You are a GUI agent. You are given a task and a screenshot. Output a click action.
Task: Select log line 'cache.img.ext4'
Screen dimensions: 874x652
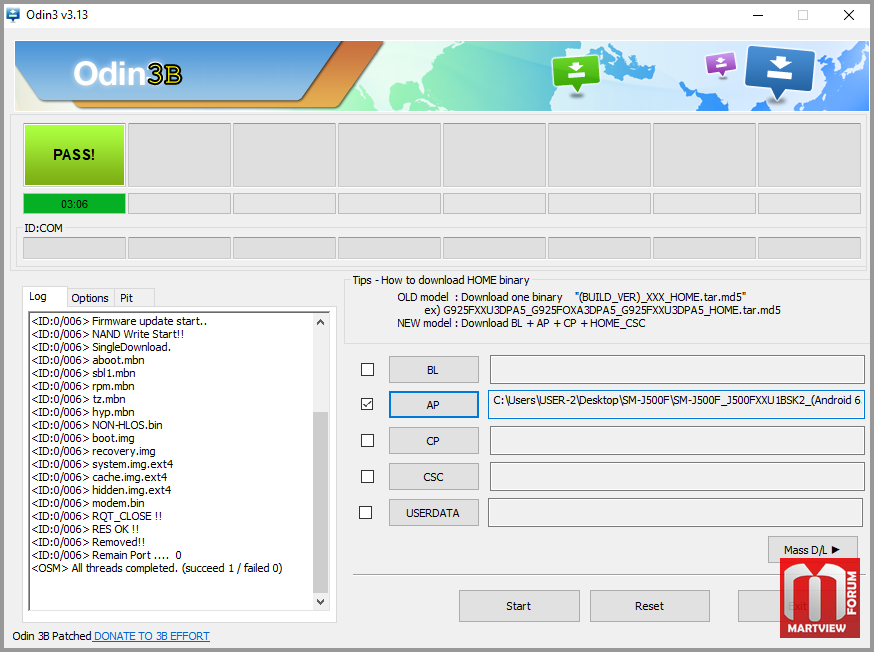[x=99, y=477]
